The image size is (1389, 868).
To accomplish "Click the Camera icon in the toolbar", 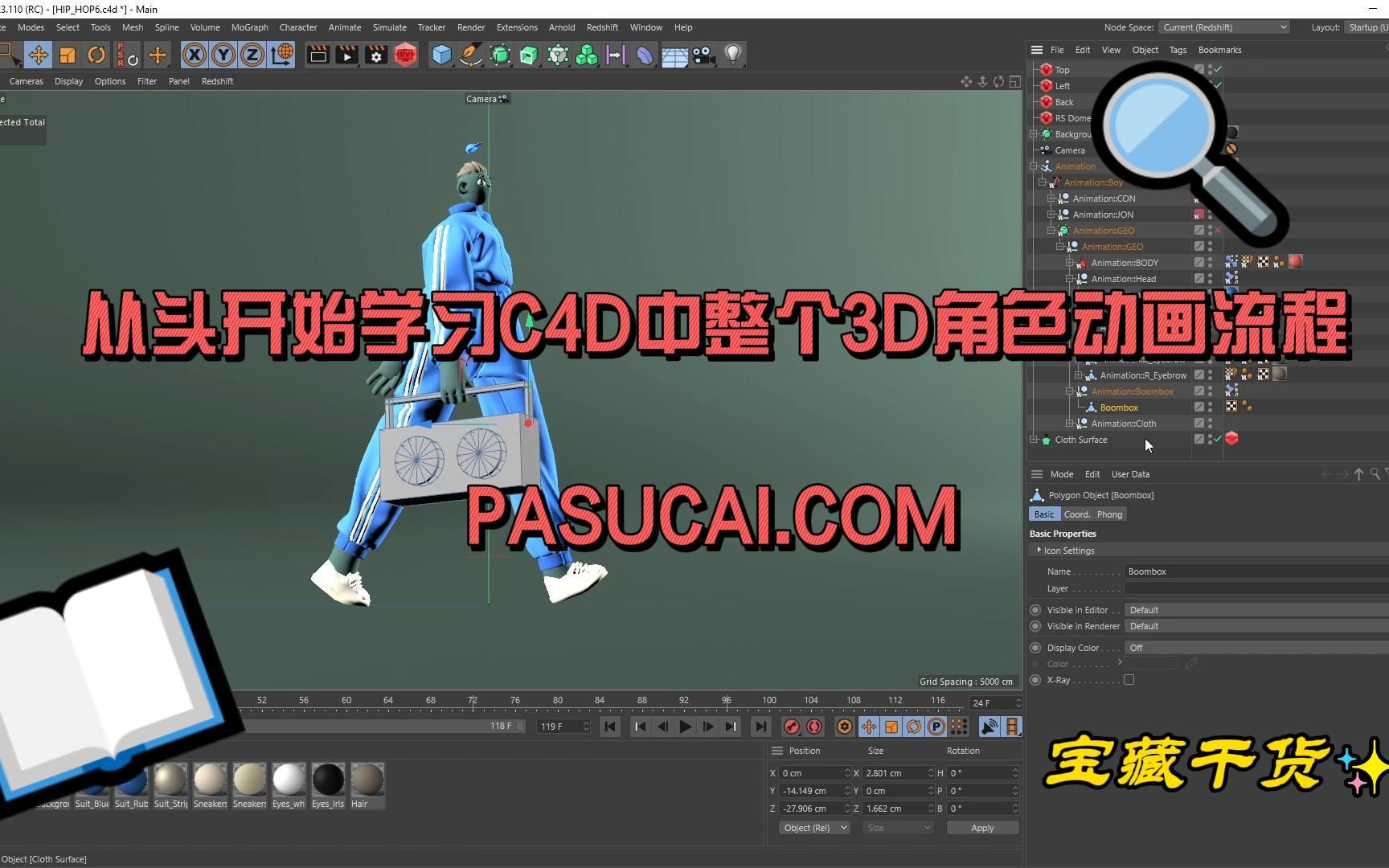I will pyautogui.click(x=703, y=55).
